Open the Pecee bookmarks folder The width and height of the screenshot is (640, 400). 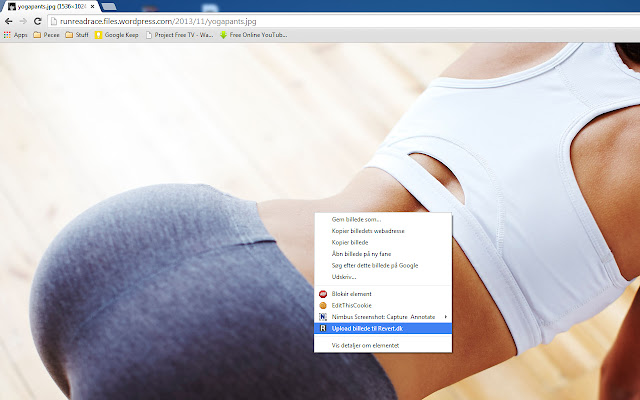[46, 35]
